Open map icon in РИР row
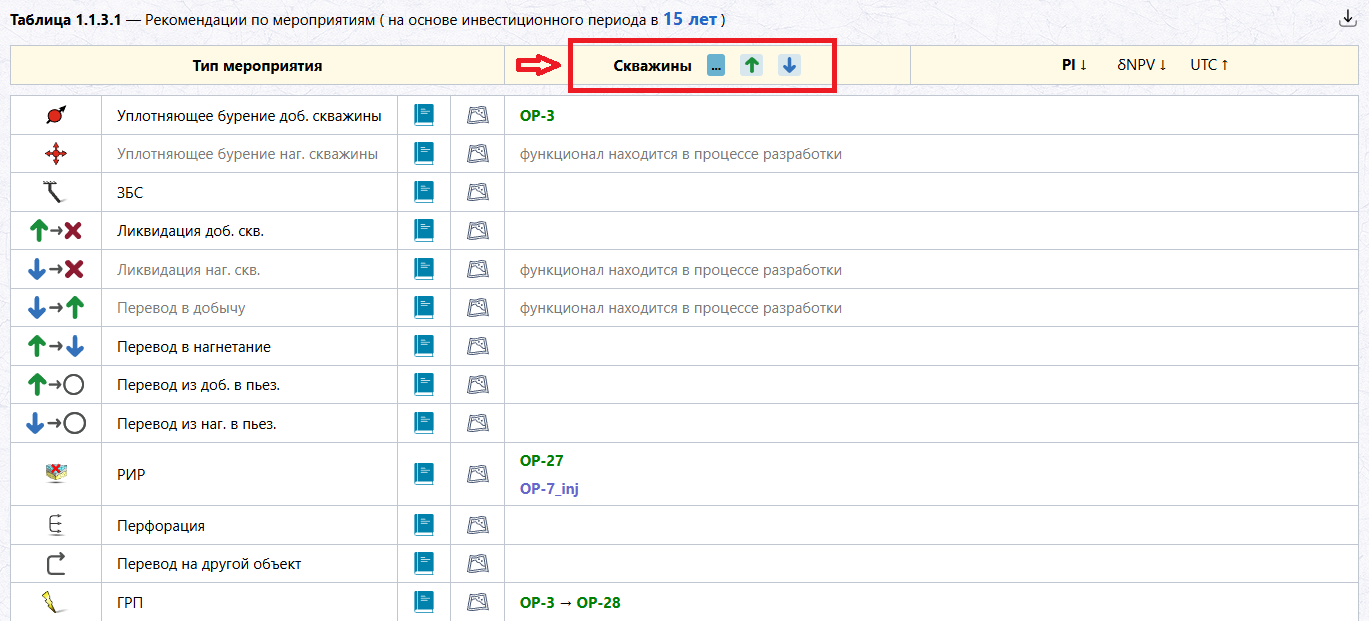This screenshot has width=1369, height=621. pos(478,475)
